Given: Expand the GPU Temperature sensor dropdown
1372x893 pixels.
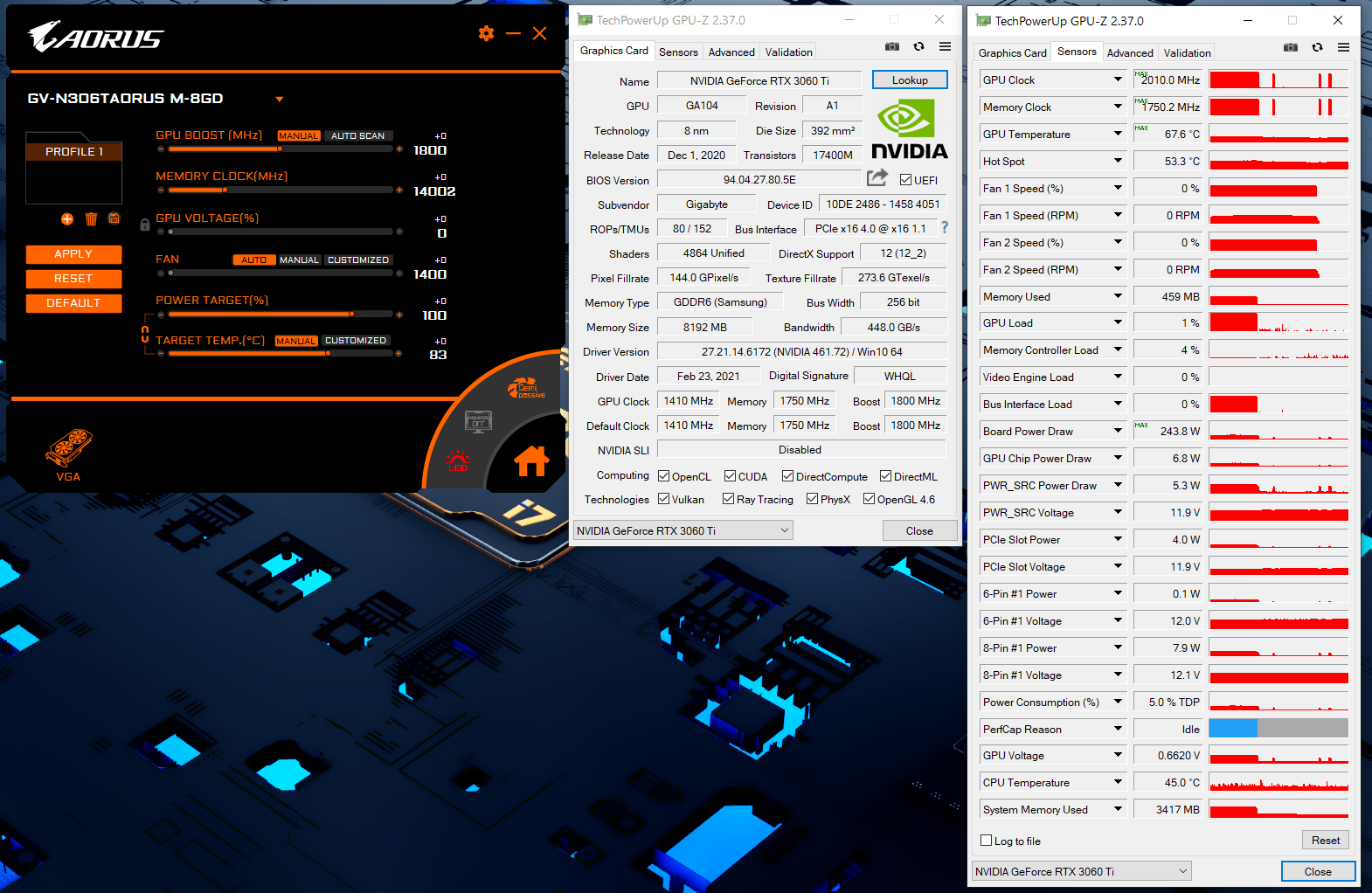Looking at the screenshot, I should click(x=1118, y=134).
